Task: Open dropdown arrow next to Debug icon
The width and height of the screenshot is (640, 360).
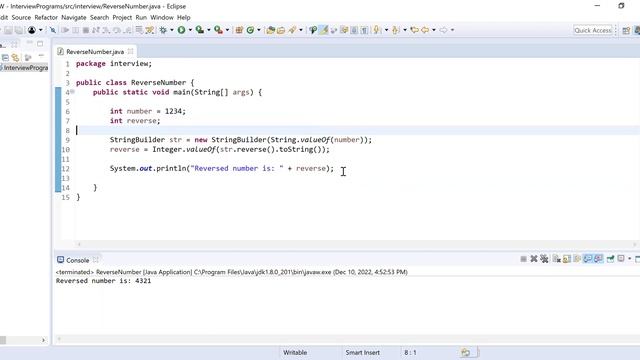Action: (172, 30)
